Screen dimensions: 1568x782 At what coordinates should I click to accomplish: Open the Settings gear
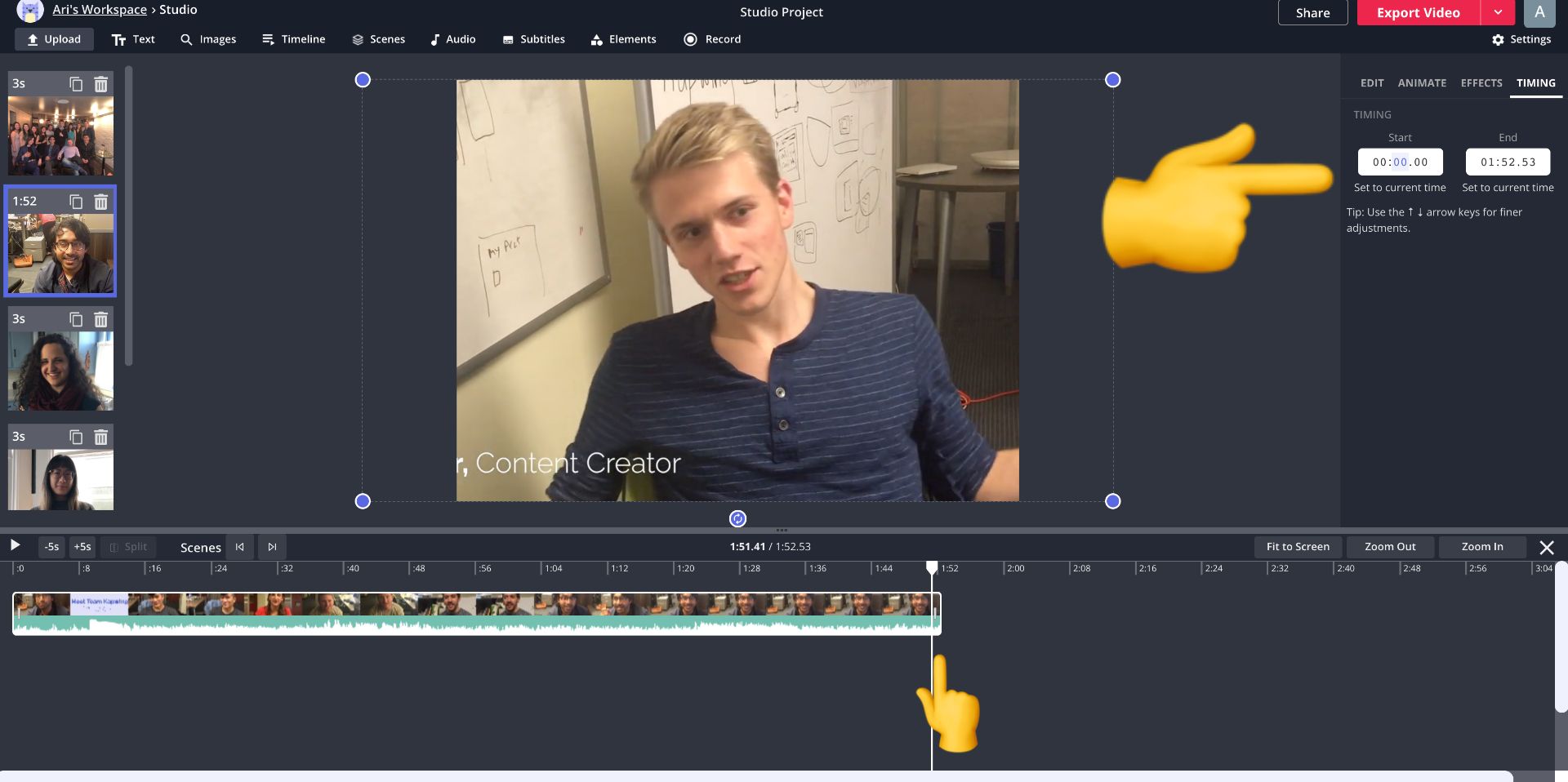1521,39
